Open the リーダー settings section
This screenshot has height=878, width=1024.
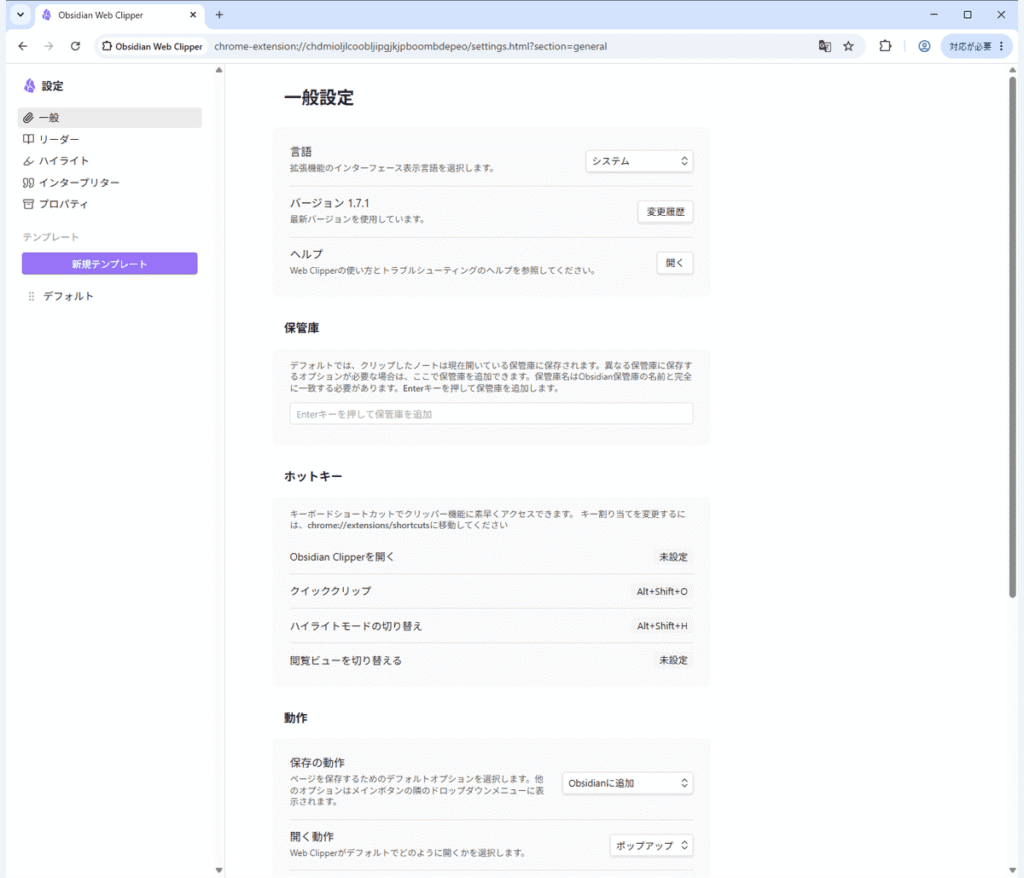[x=110, y=139]
